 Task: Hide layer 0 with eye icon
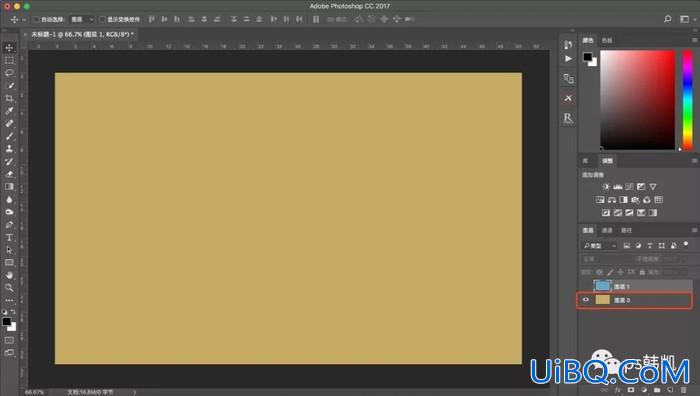coord(586,300)
